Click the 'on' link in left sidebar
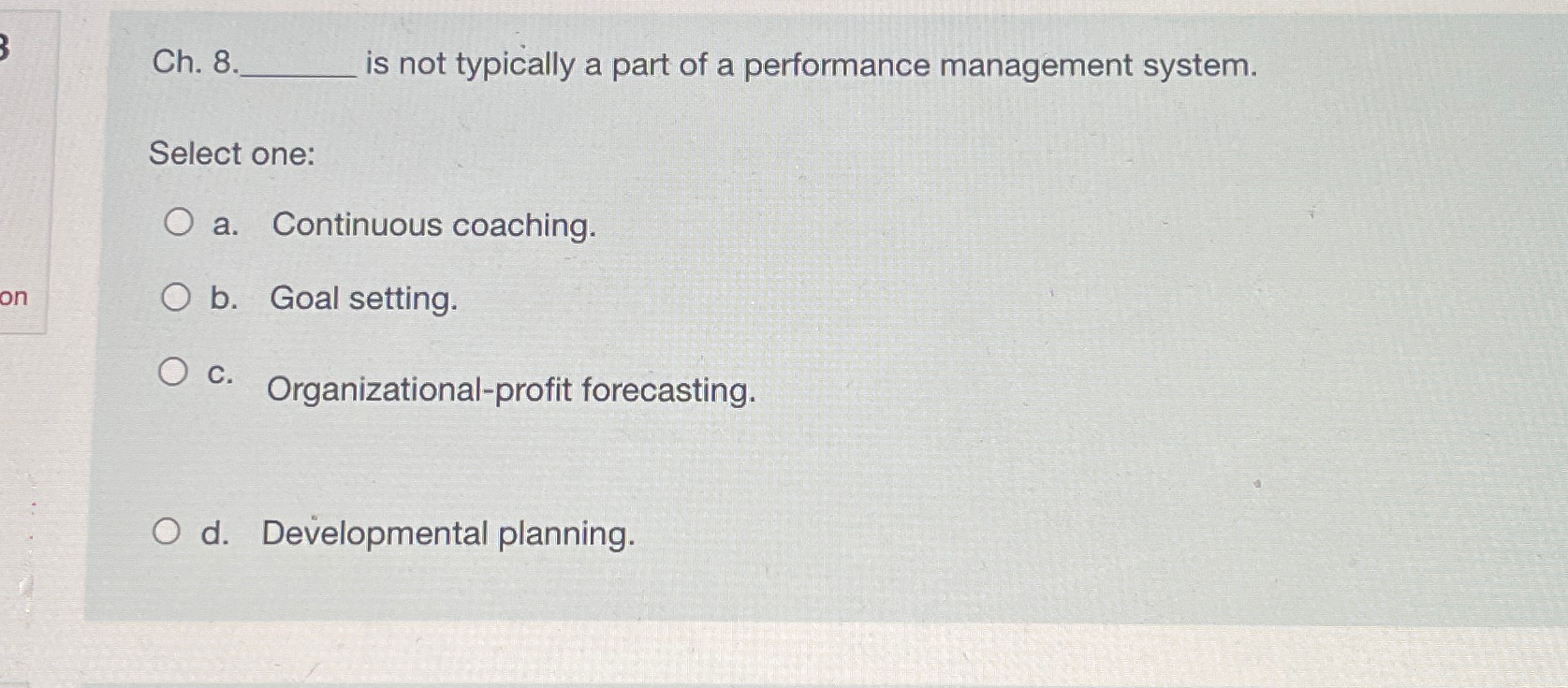Screen dimensions: 1568x688 [x=14, y=300]
